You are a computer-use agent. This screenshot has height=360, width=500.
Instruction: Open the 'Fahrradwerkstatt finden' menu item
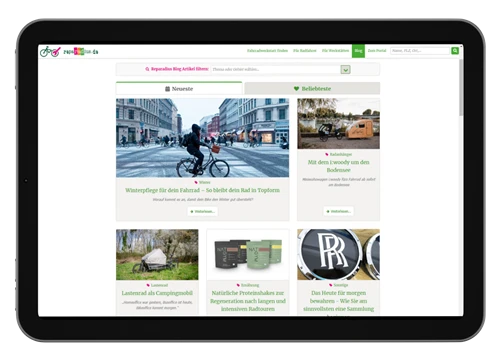click(x=267, y=51)
